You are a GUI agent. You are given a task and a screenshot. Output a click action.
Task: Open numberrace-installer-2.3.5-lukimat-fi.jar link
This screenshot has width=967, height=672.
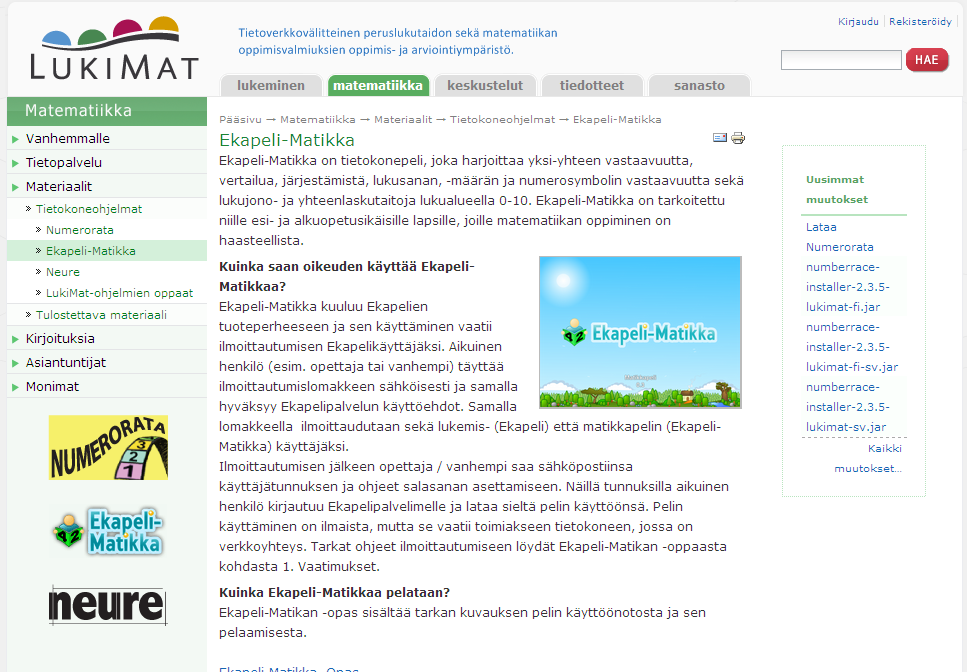pos(847,287)
